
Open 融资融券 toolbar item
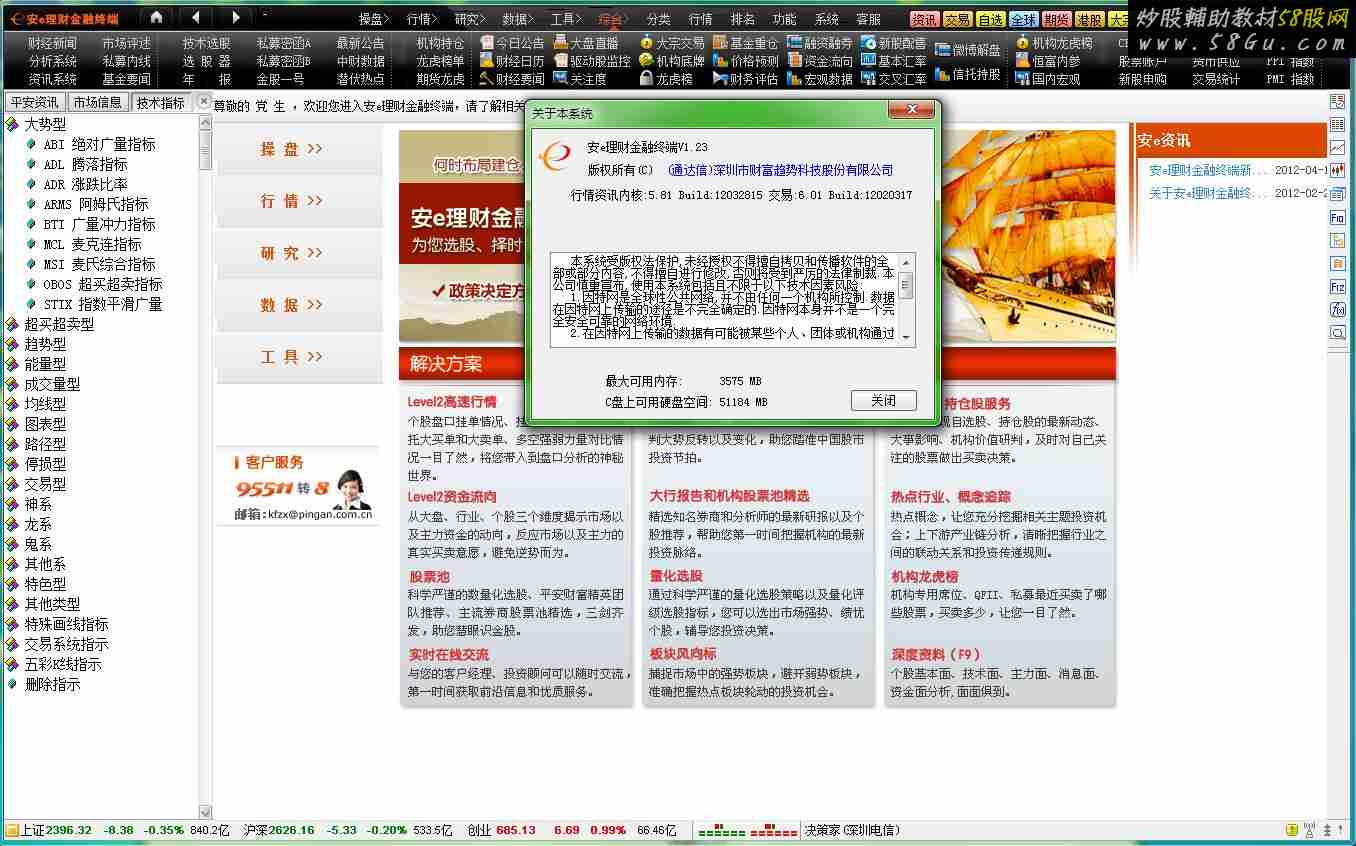pyautogui.click(x=820, y=43)
